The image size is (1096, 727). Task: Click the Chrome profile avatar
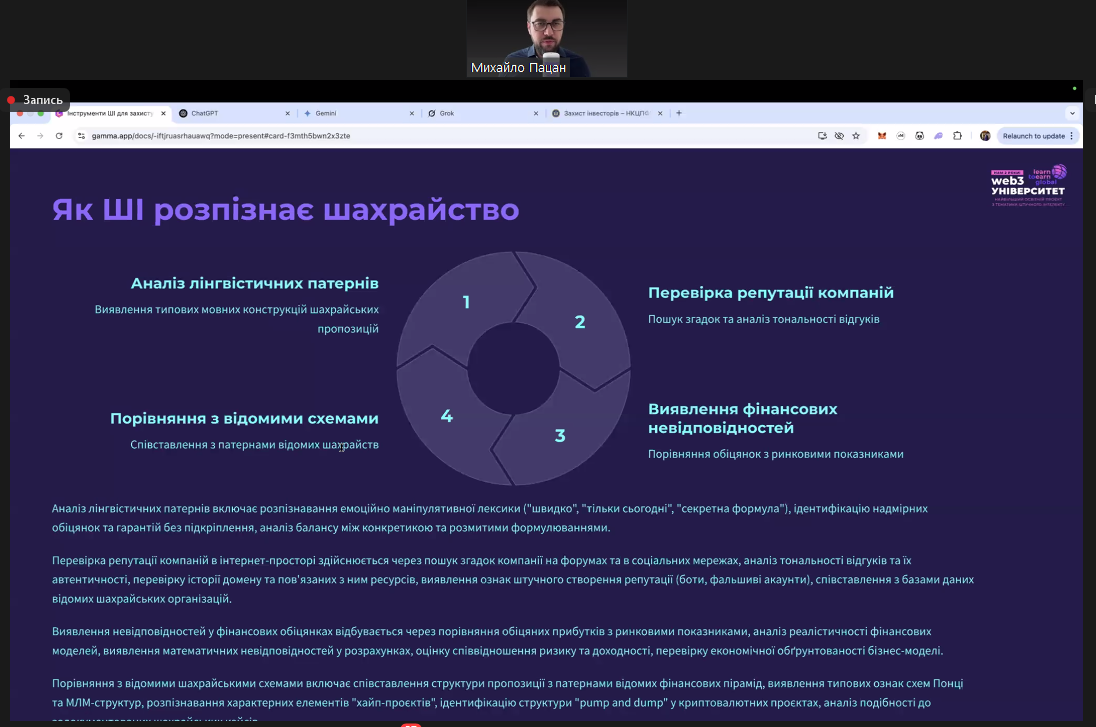(985, 135)
